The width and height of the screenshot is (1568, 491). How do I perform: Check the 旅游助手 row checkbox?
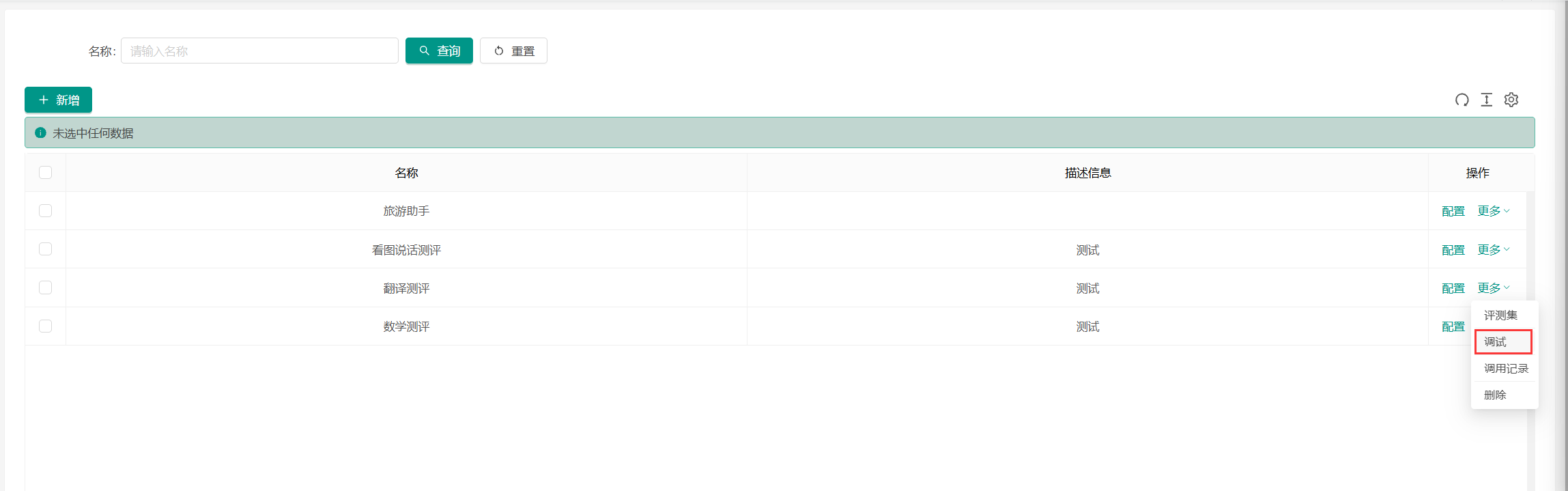[46, 210]
